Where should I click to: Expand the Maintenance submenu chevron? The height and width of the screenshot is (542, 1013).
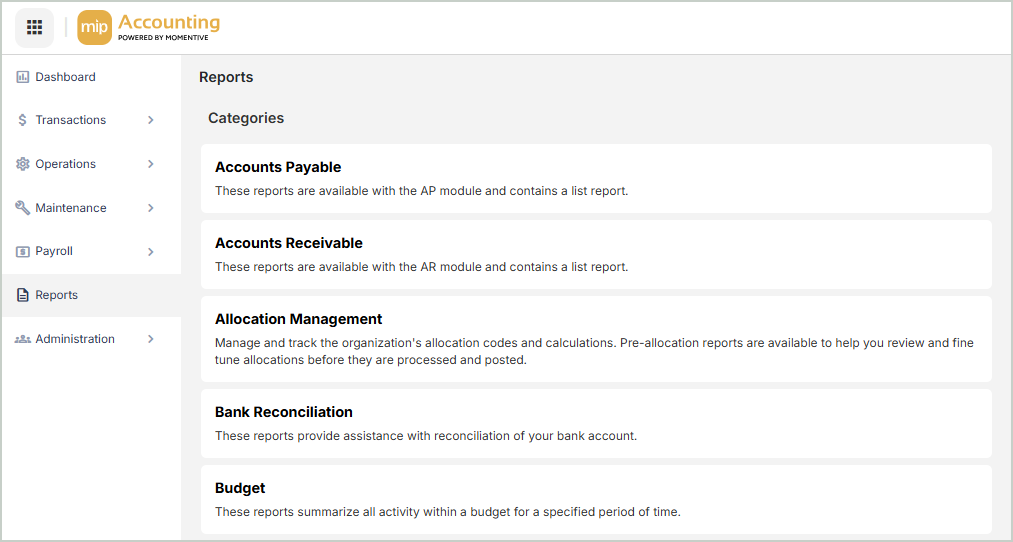(x=151, y=208)
